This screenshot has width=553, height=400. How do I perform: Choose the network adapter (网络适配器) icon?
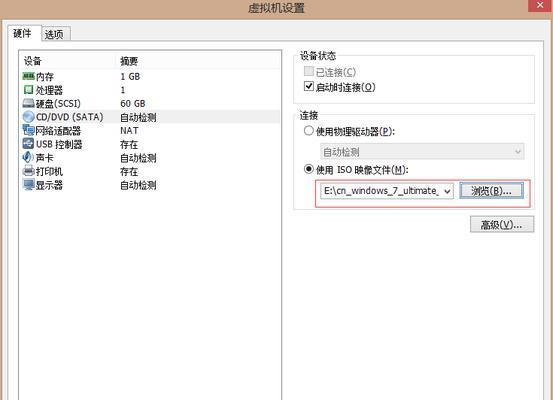pyautogui.click(x=28, y=130)
